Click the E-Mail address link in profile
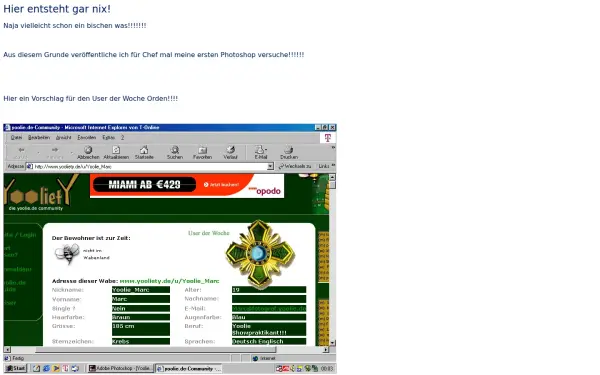600x375 pixels. click(269, 308)
